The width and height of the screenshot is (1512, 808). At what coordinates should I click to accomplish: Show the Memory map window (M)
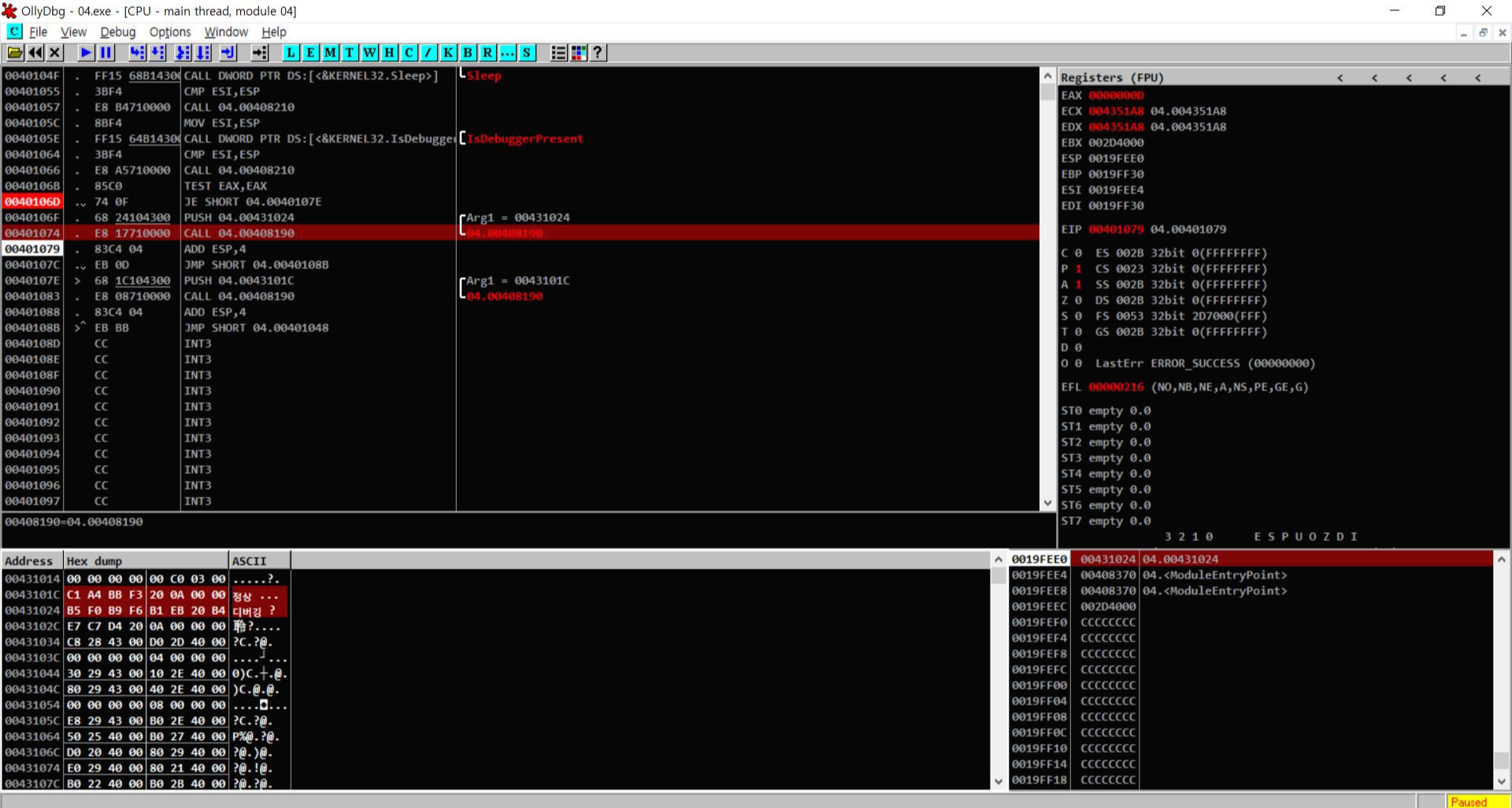tap(330, 53)
